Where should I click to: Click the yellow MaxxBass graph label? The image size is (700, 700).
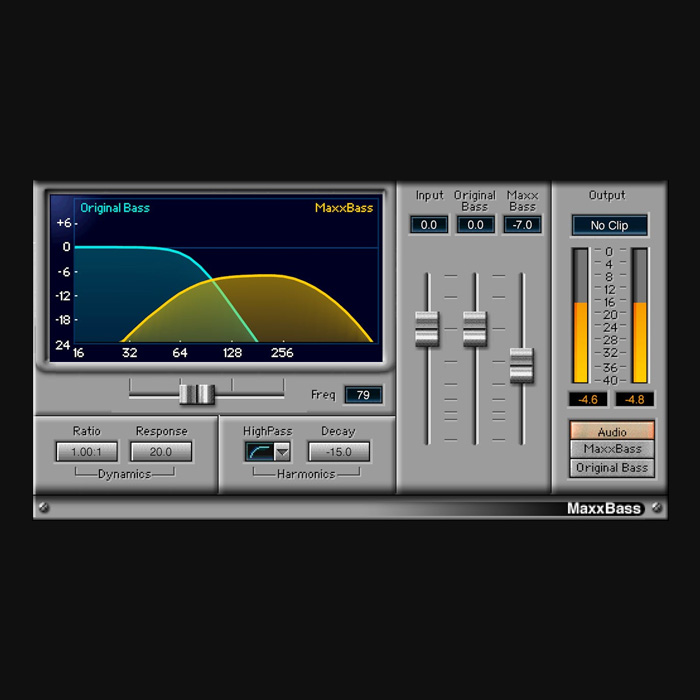[x=344, y=208]
